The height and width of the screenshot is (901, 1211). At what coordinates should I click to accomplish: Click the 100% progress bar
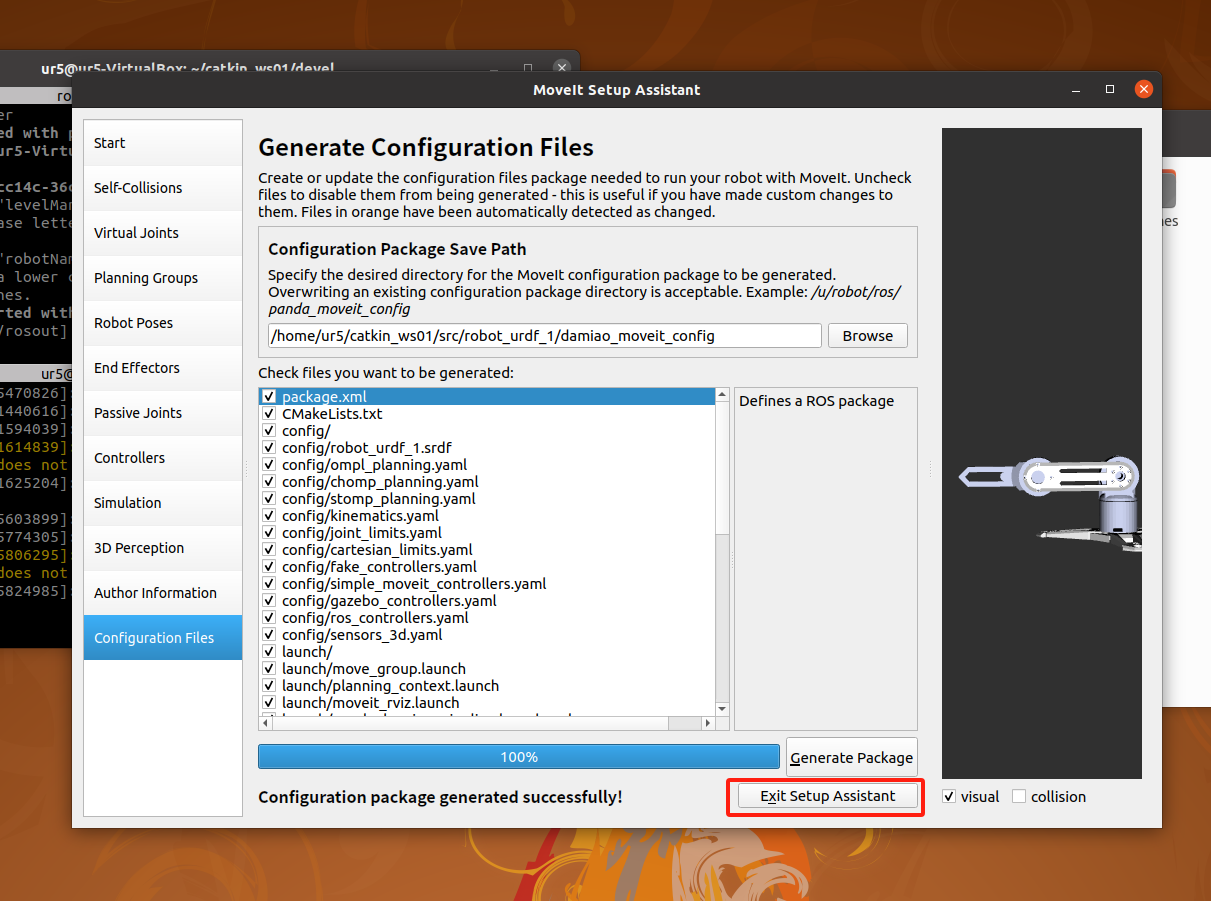pos(519,757)
